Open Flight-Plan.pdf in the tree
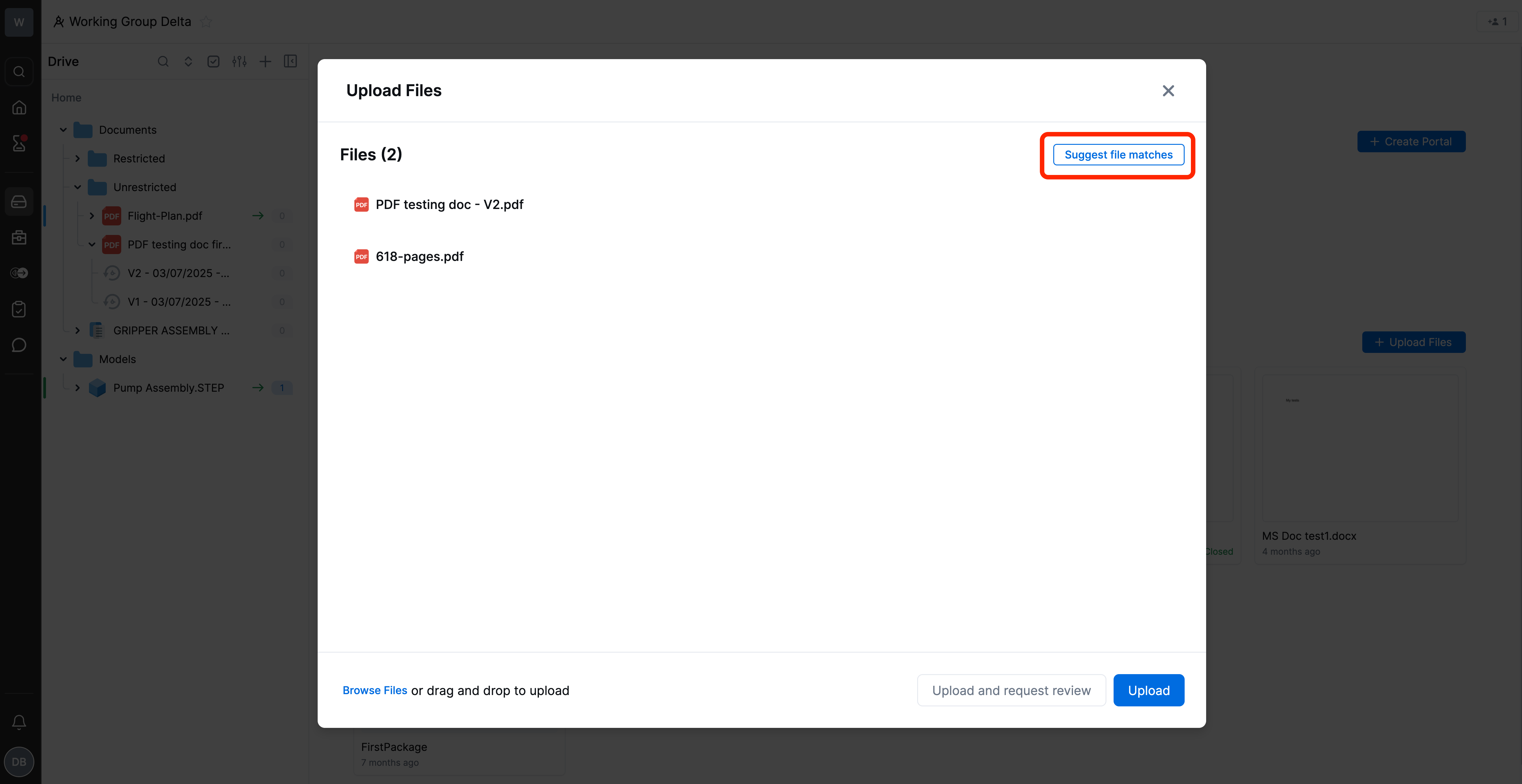The image size is (1522, 784). (165, 216)
